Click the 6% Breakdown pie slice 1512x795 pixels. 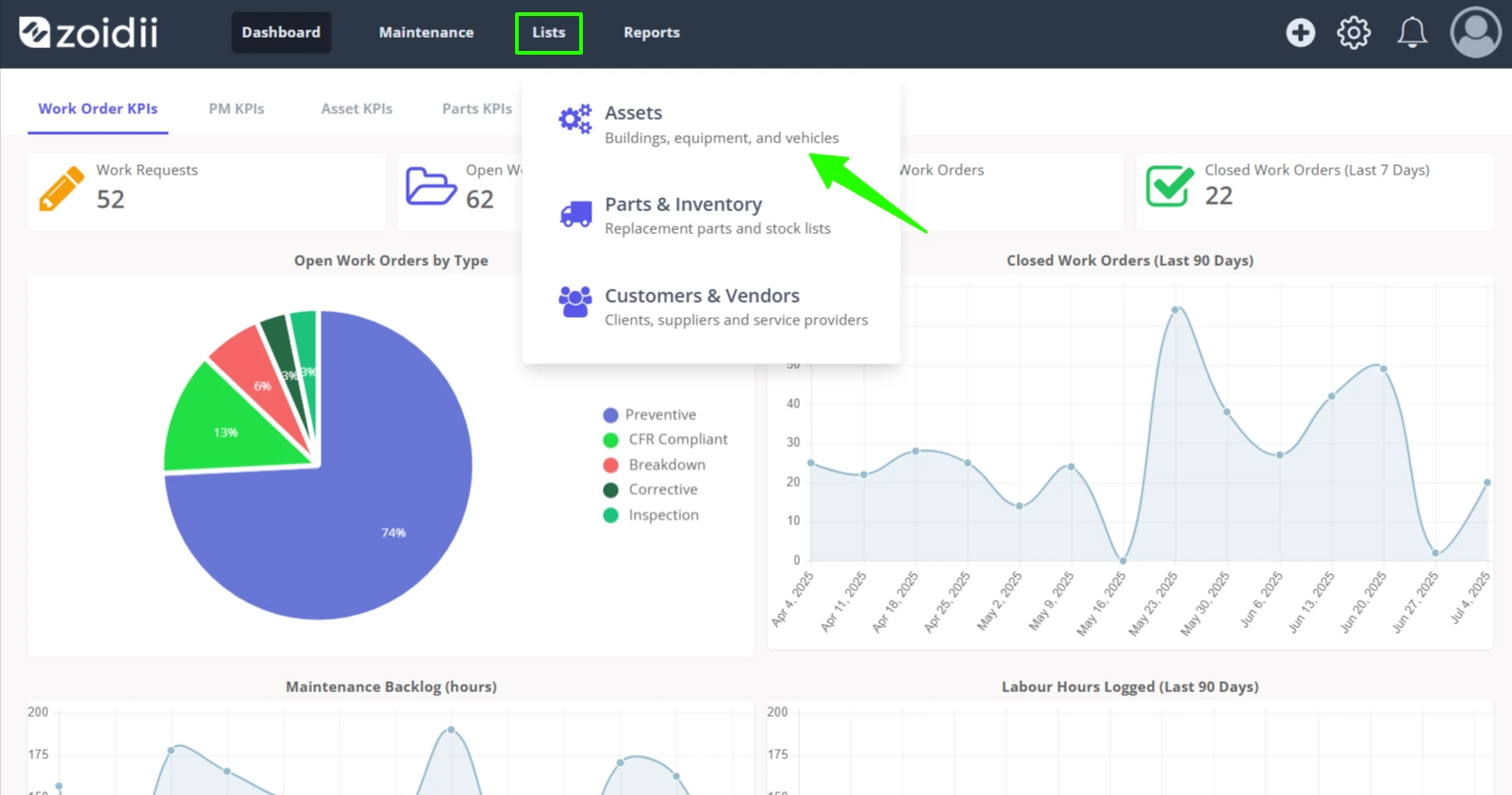(x=262, y=385)
